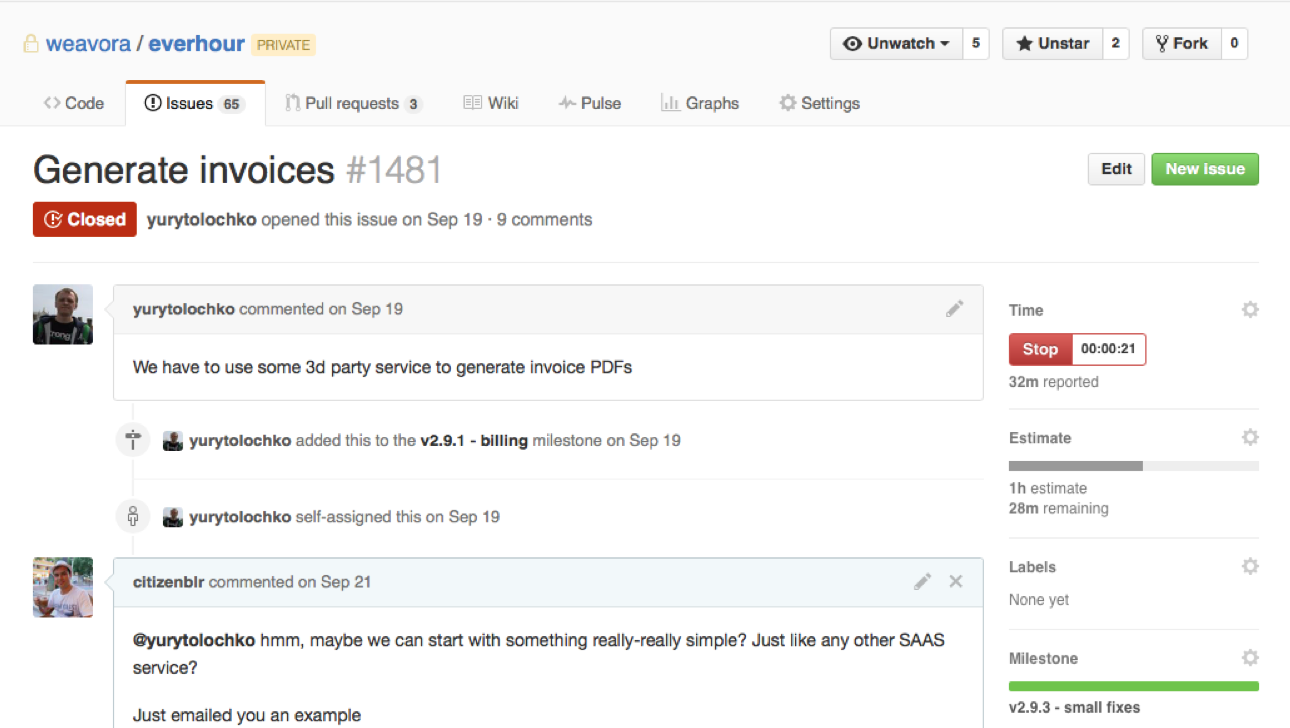1290x728 pixels.
Task: Open the Unwatch dropdown
Action: tap(896, 43)
